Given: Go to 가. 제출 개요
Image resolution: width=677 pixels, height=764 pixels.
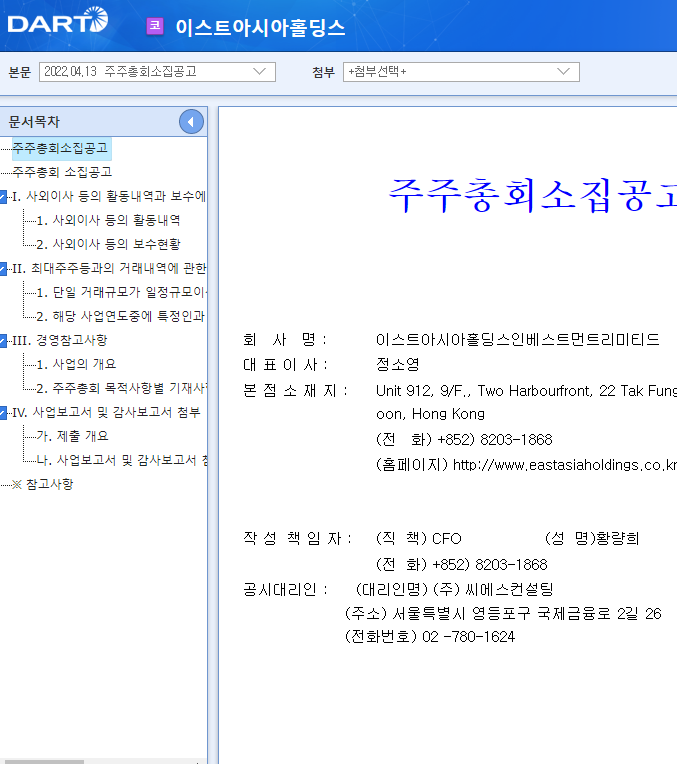Looking at the screenshot, I should (73, 436).
